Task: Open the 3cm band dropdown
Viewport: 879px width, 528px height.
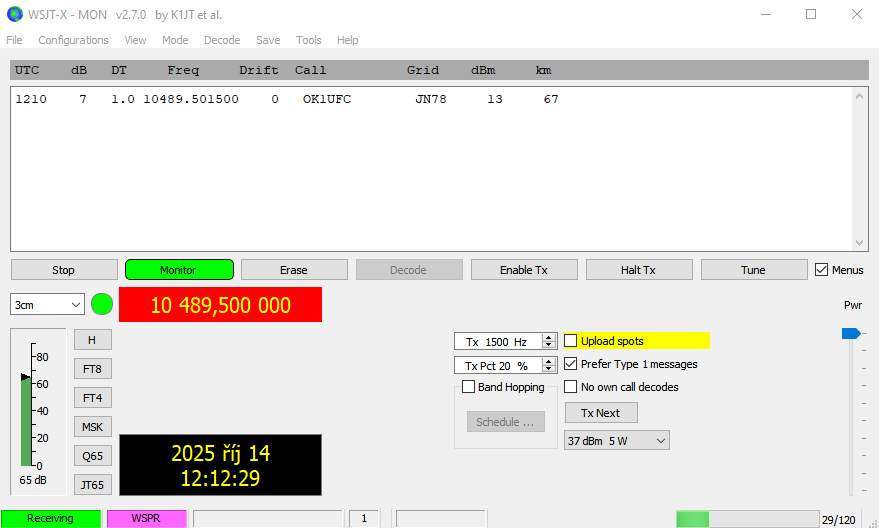Action: [x=47, y=305]
